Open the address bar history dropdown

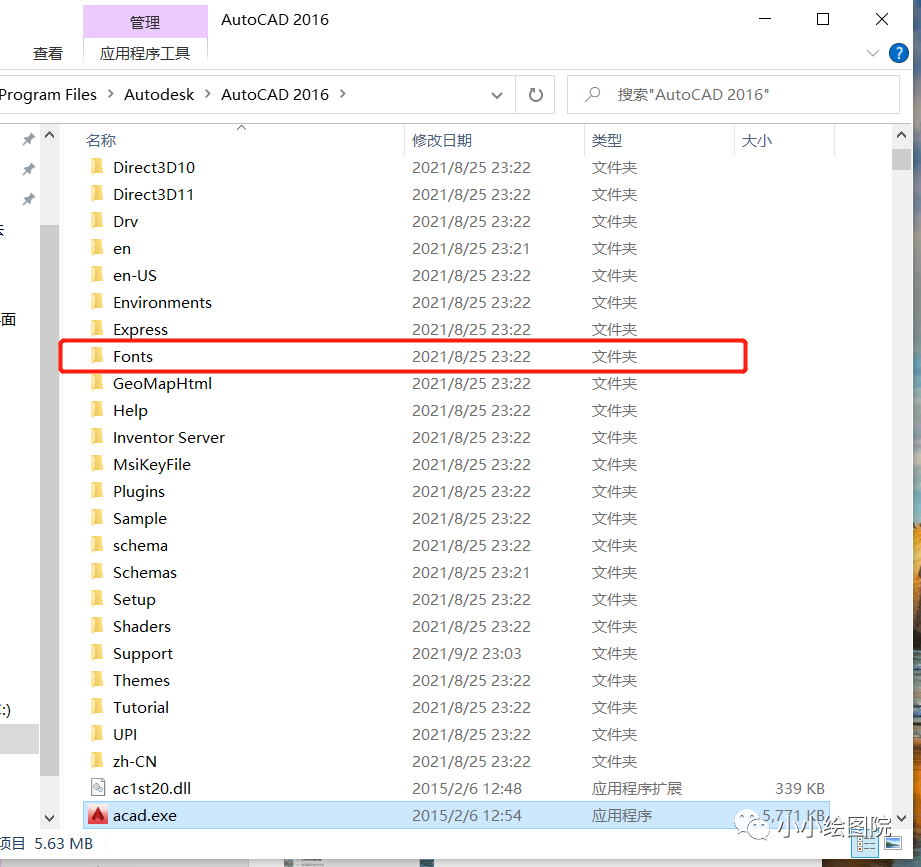(497, 95)
